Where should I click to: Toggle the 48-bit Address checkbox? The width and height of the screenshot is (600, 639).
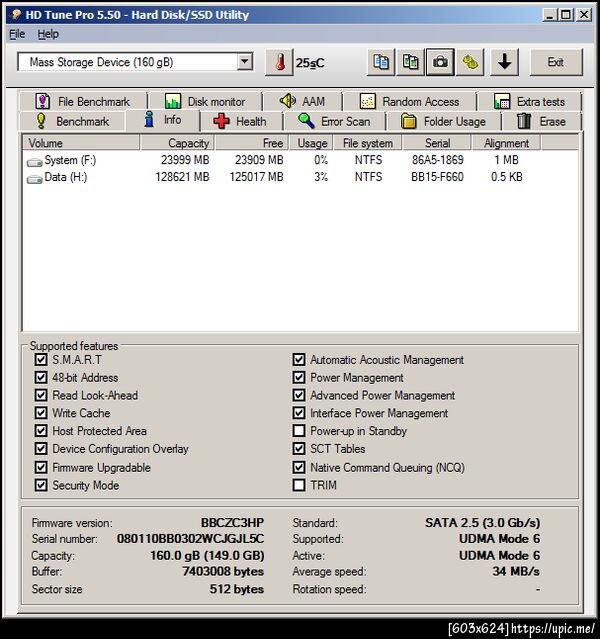(x=41, y=377)
